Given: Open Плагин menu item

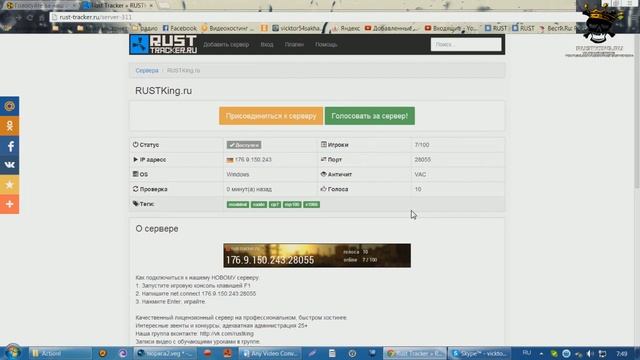Looking at the screenshot, I should (294, 44).
